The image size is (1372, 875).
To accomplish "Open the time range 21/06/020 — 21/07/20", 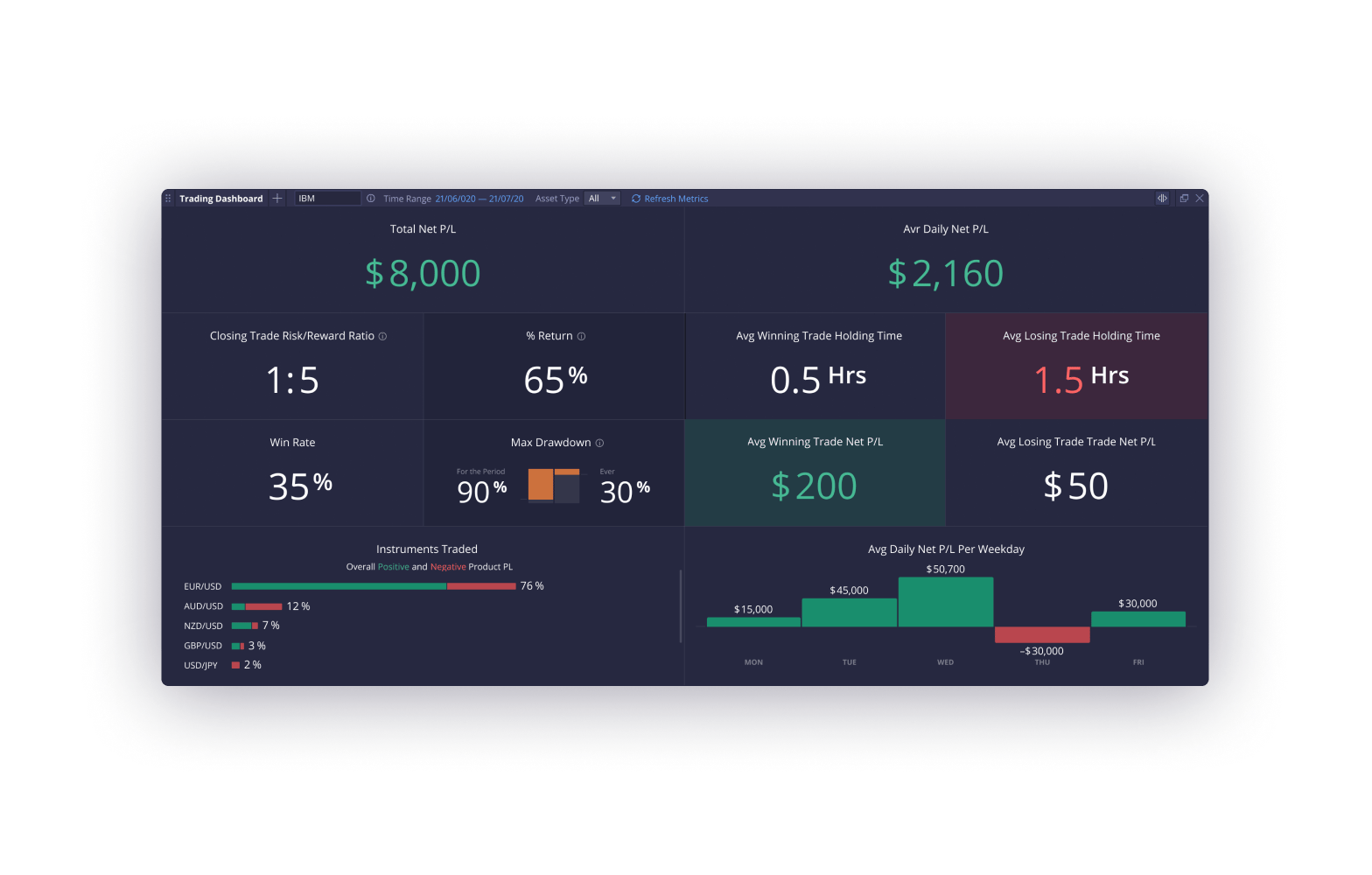I will point(479,199).
